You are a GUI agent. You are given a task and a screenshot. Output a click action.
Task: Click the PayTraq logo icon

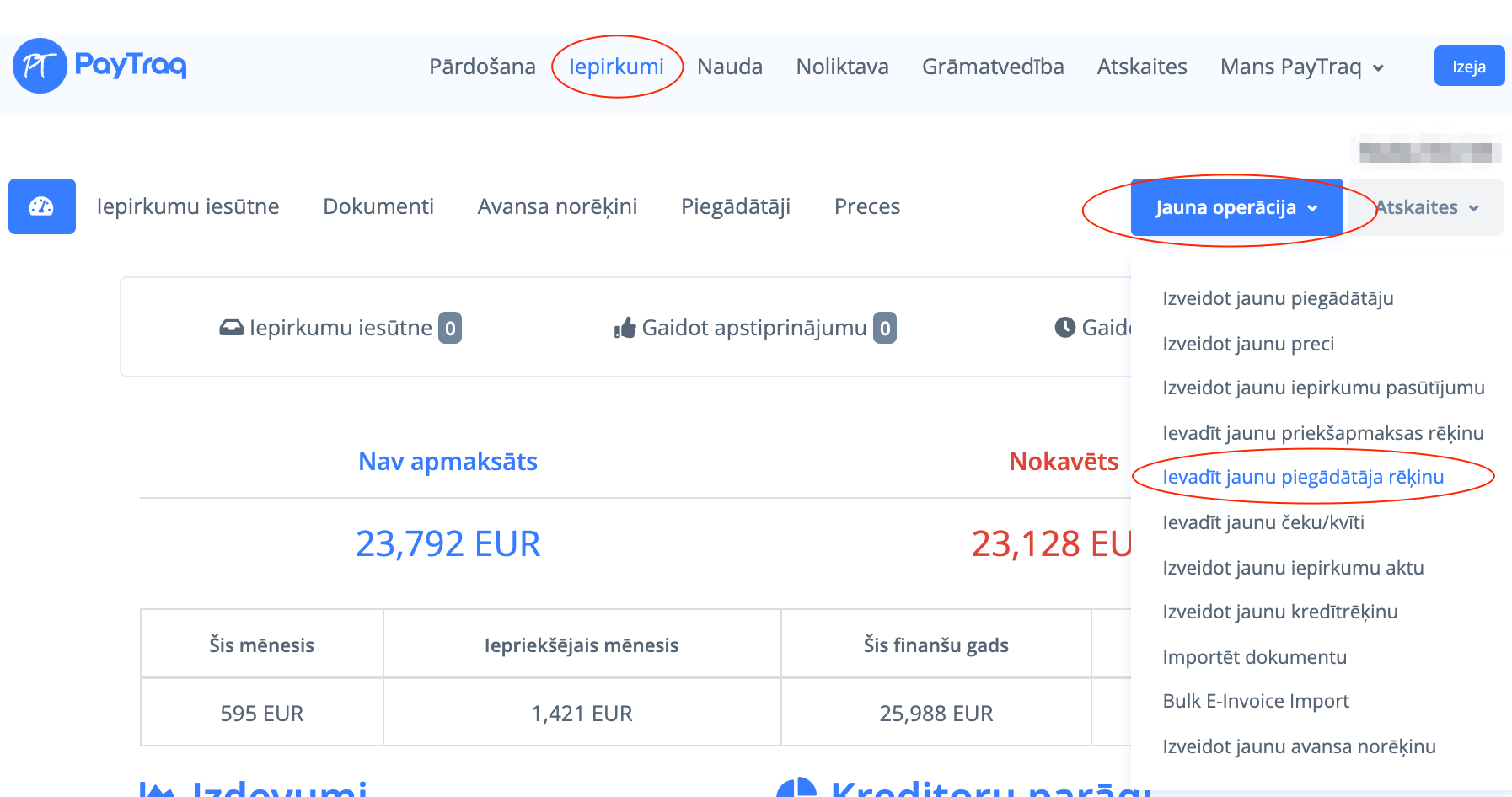(40, 66)
